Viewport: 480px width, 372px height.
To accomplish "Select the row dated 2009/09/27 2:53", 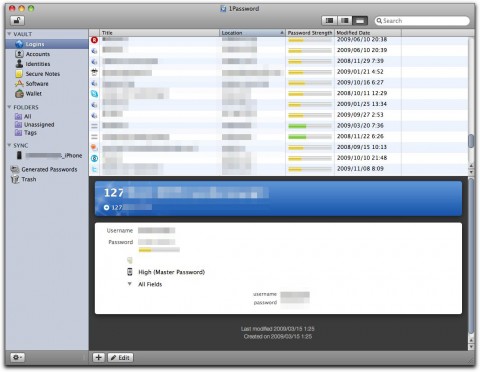I will (x=278, y=115).
